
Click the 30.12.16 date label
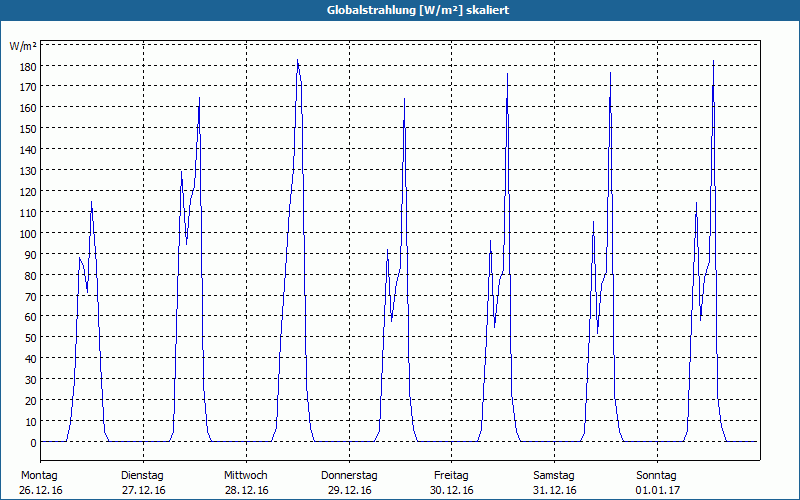pyautogui.click(x=452, y=491)
